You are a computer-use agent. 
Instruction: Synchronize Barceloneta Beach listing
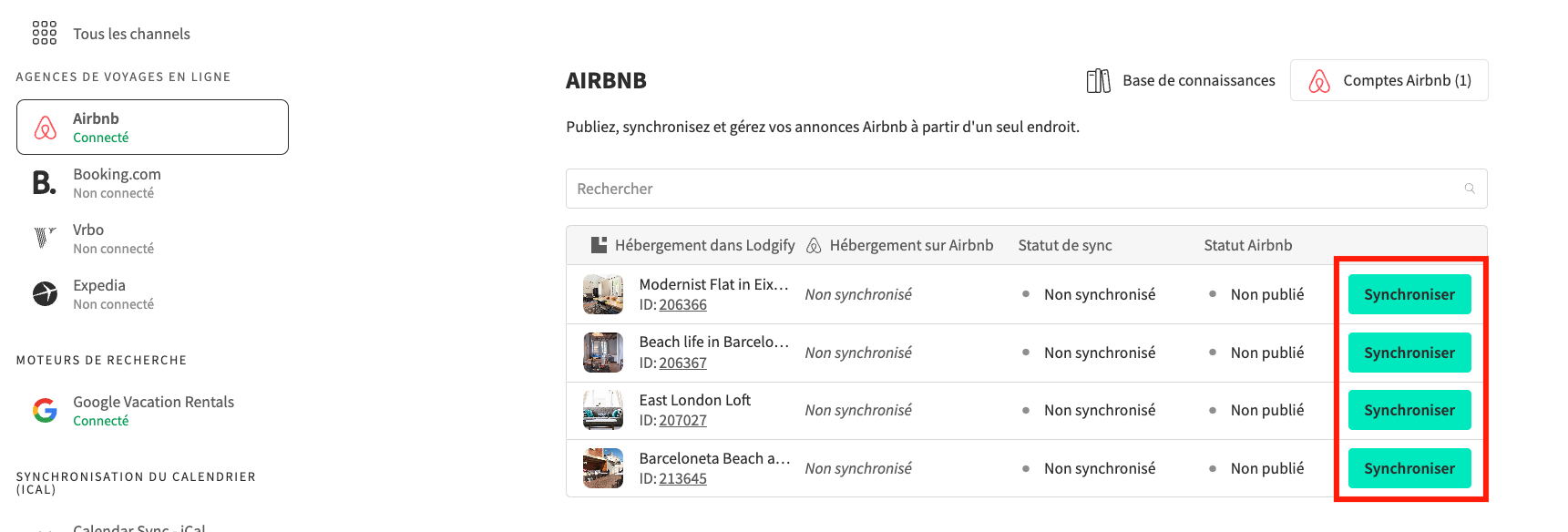point(1409,468)
